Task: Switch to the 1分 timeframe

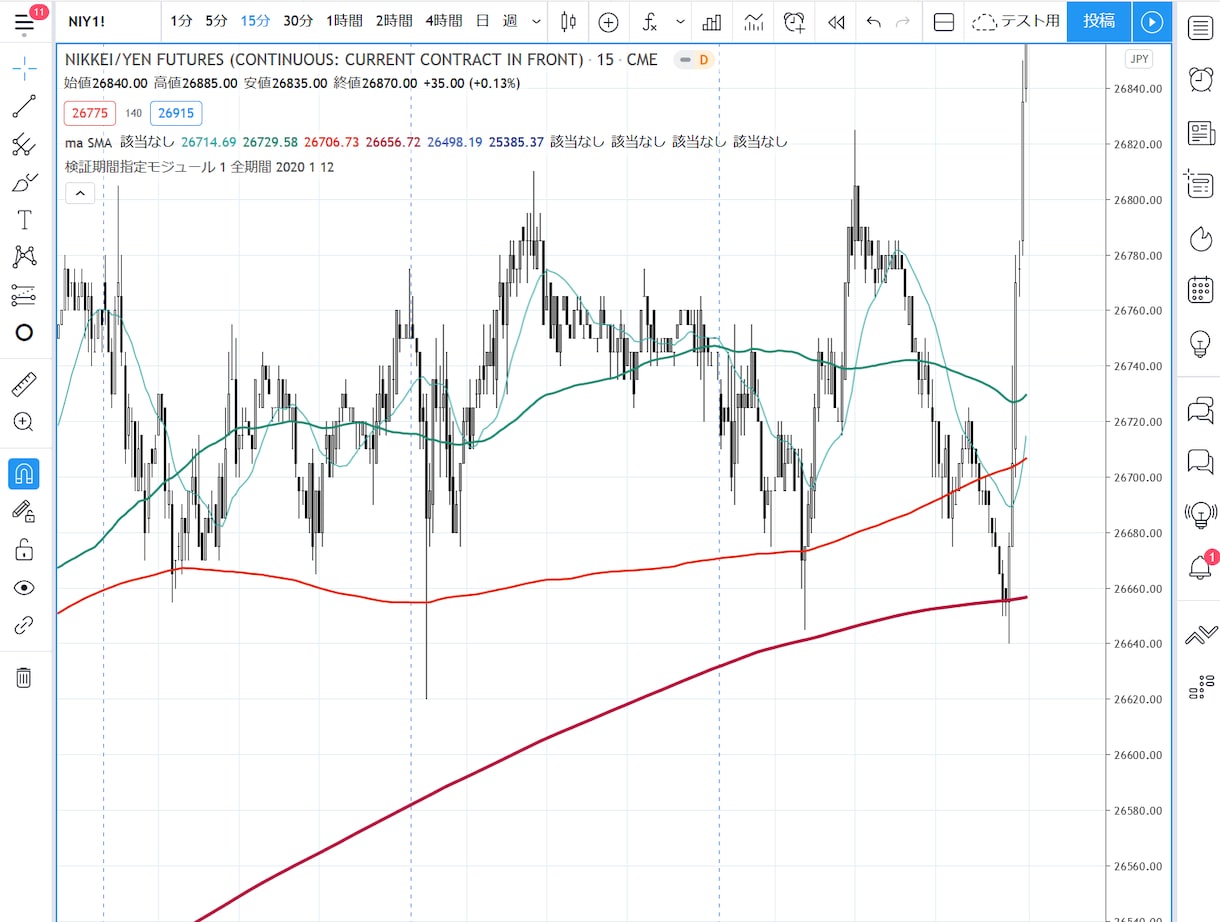Action: tap(181, 21)
